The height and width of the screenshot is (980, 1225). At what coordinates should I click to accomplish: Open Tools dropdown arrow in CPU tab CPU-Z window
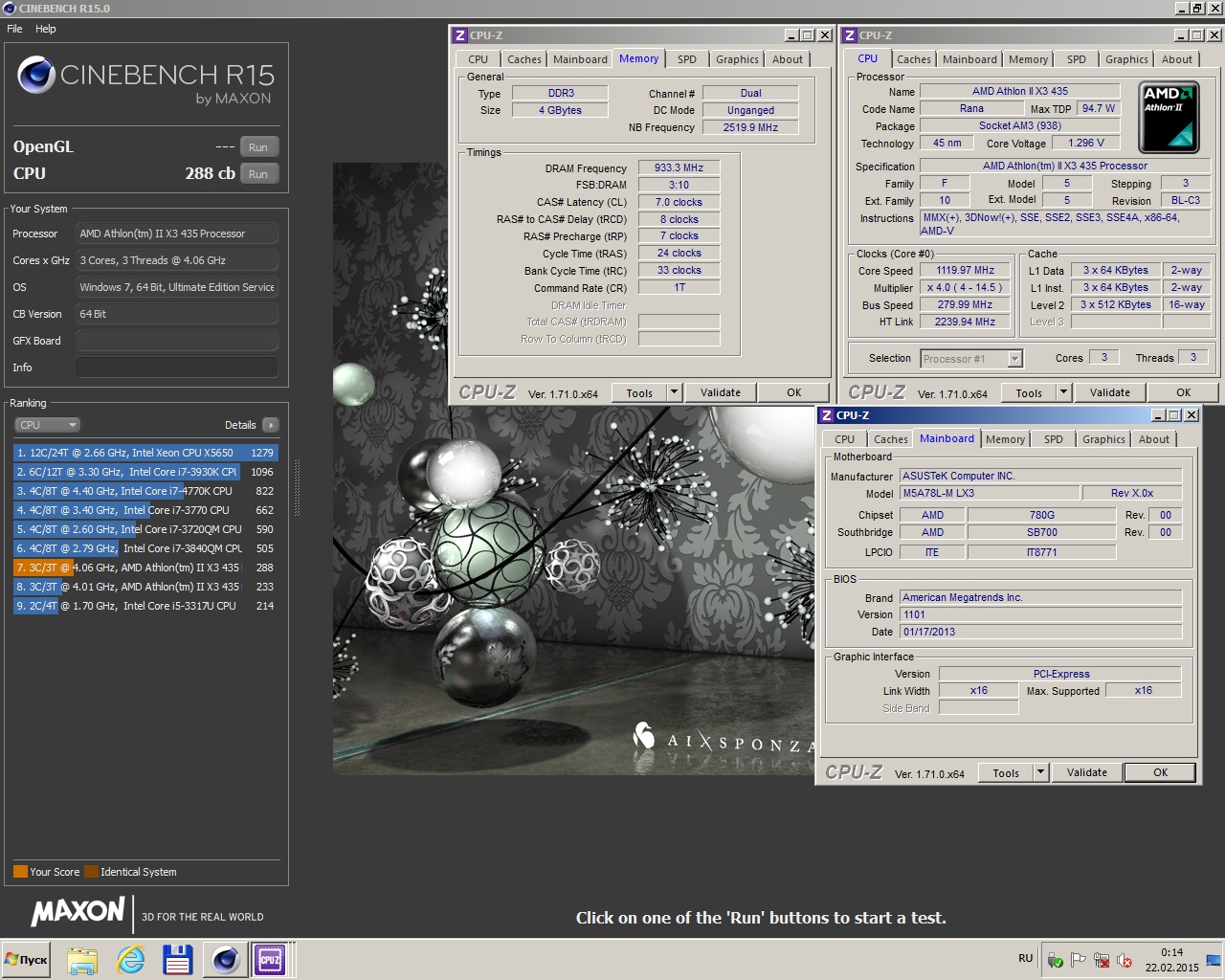click(1063, 392)
